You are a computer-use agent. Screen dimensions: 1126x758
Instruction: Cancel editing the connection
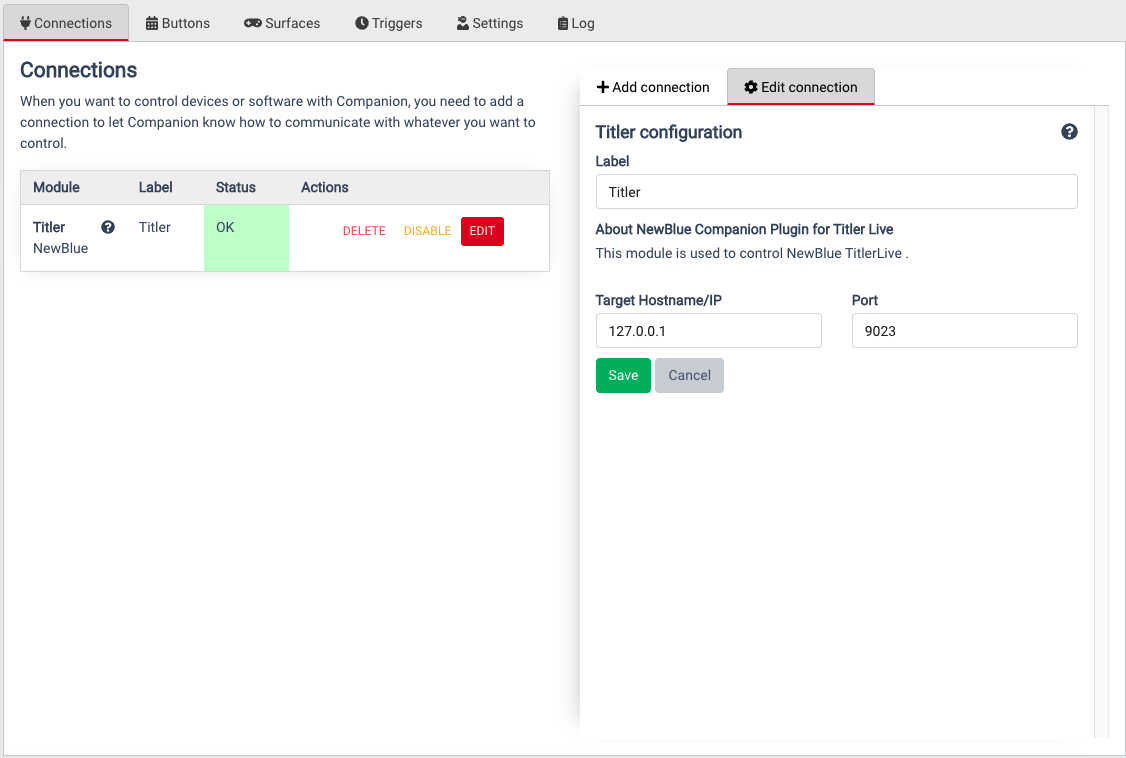click(x=689, y=375)
